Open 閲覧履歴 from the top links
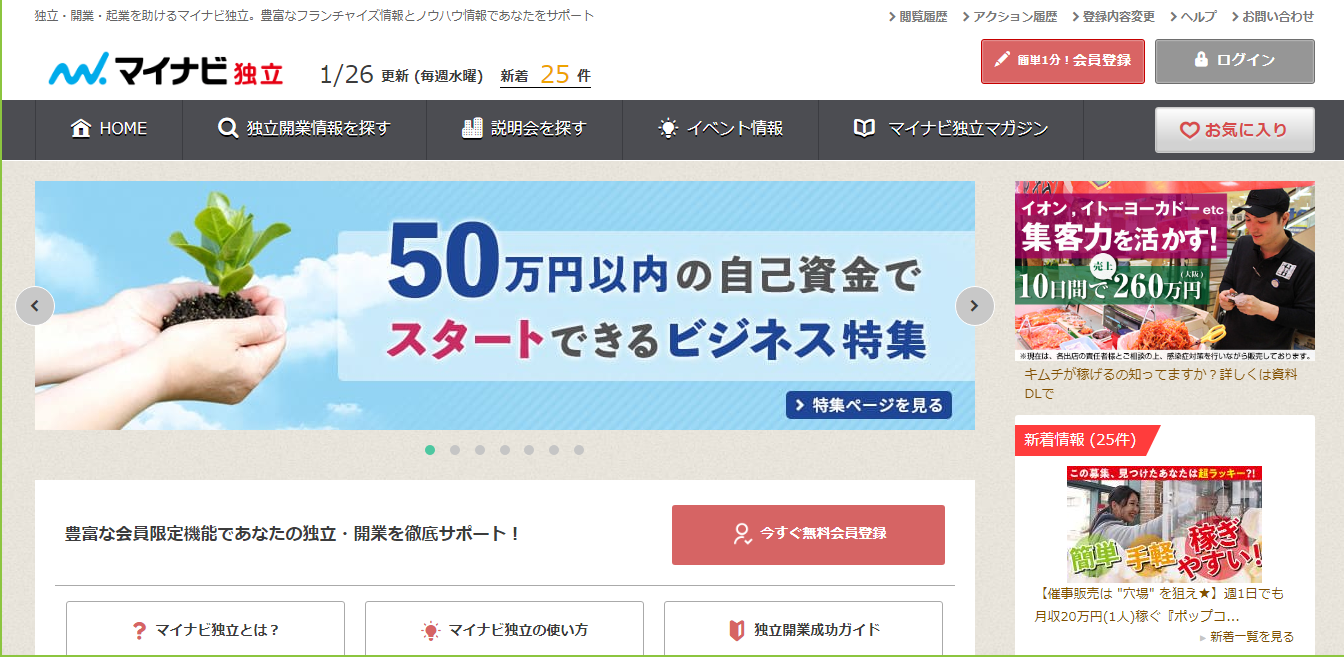 click(x=917, y=17)
